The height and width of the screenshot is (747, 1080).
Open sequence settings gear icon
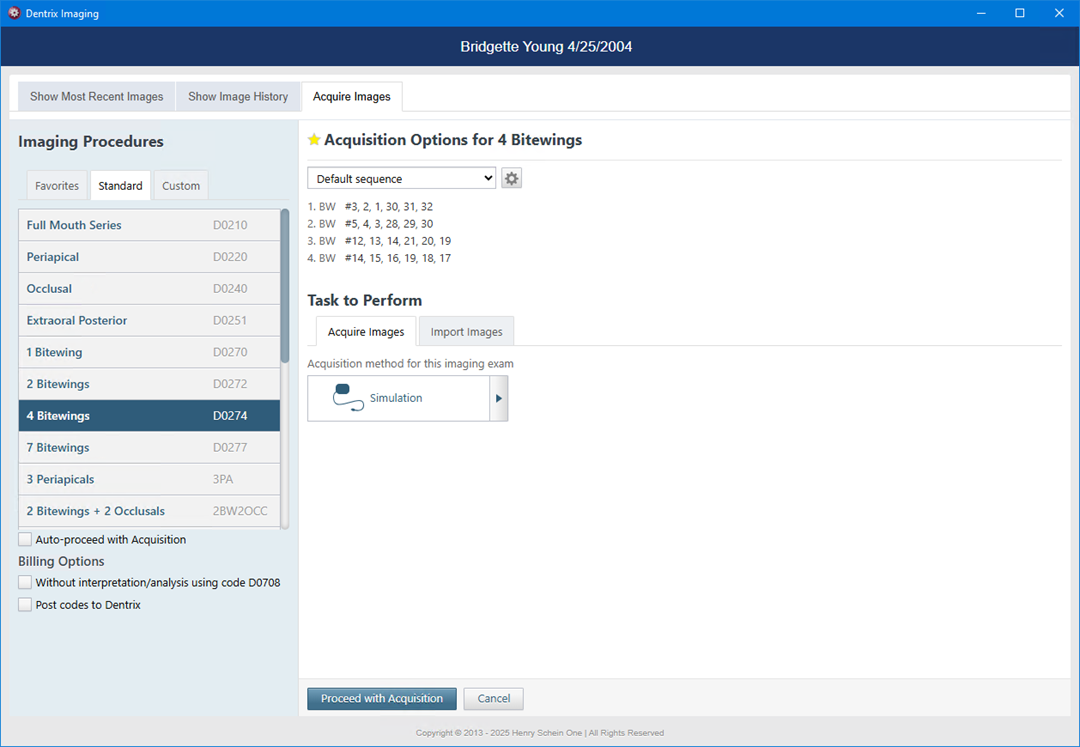pos(511,178)
